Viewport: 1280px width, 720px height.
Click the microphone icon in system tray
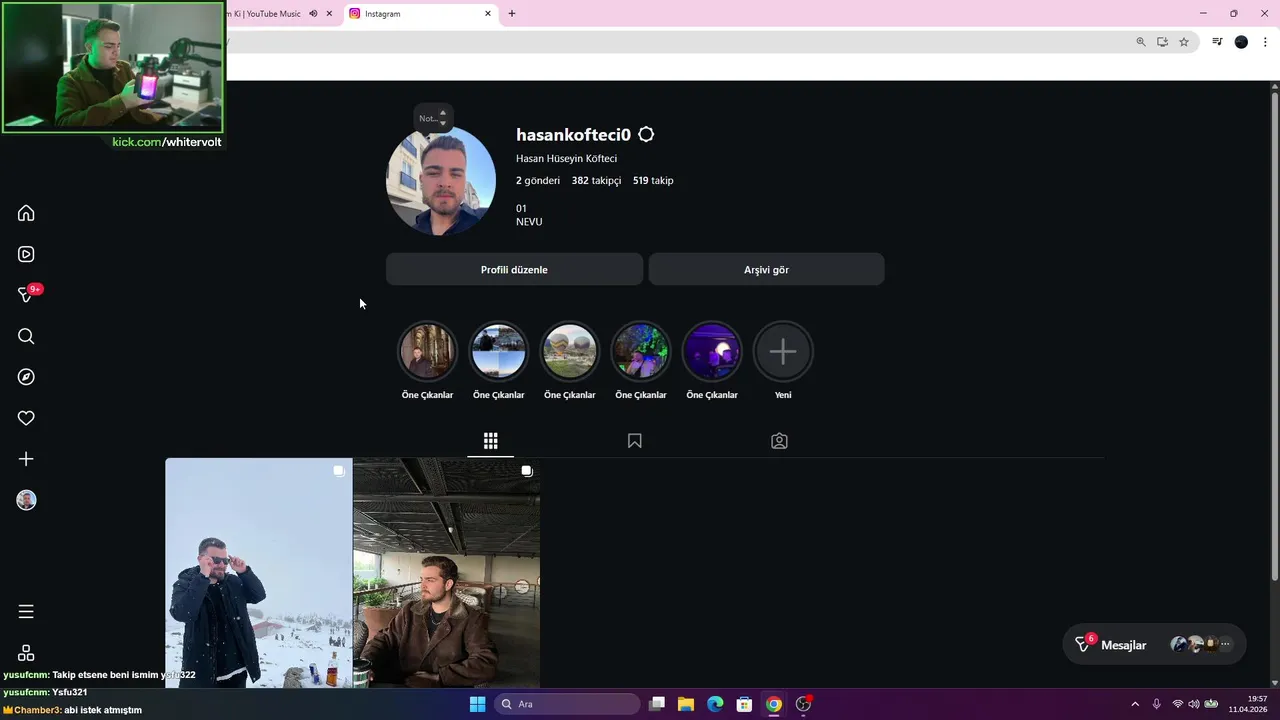[1157, 704]
